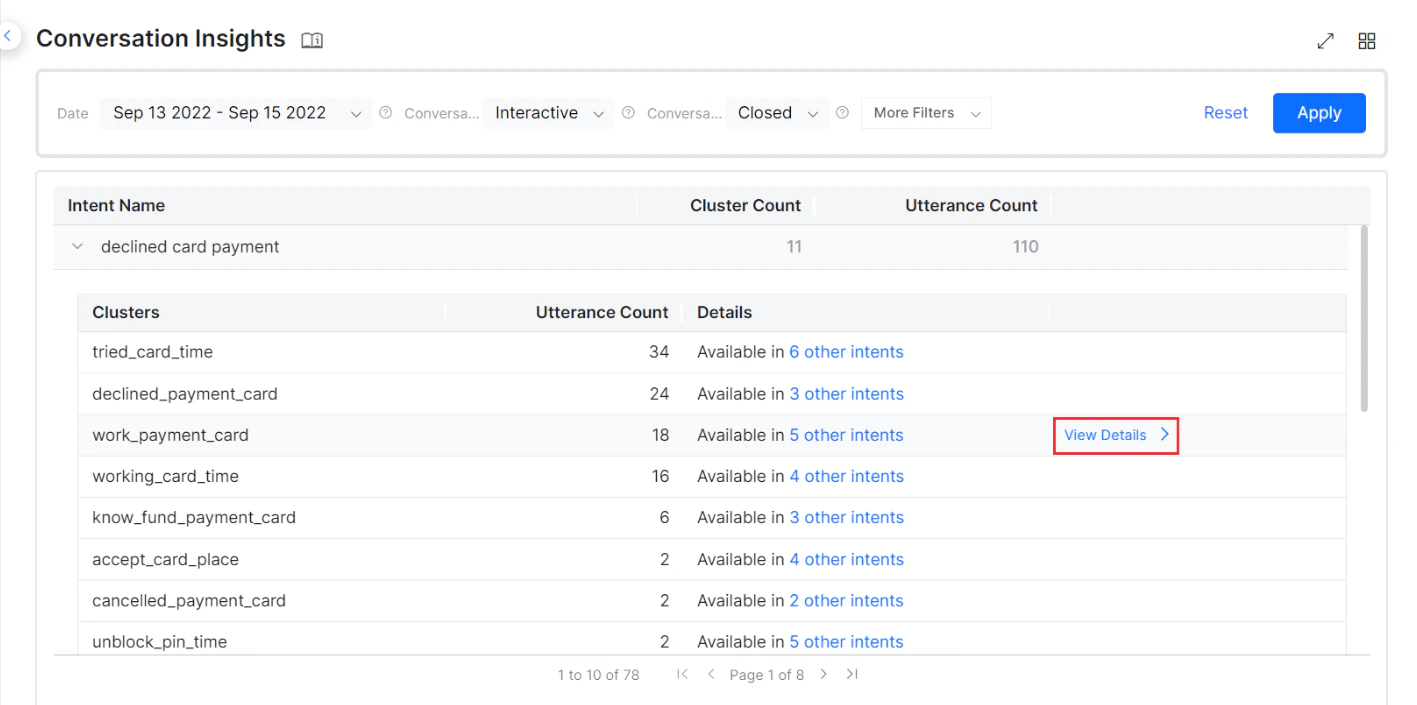Open 6 other intents for tried_card_time
Viewport: 1417px width, 705px height.
pos(846,352)
